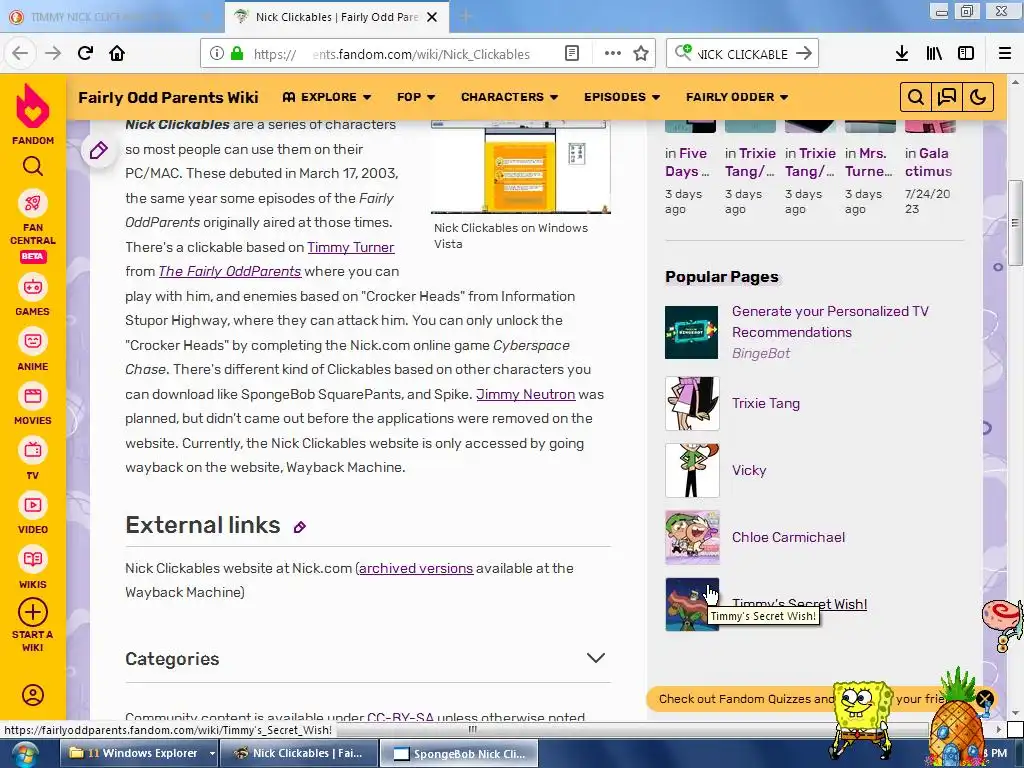
Task: Open the Trixie Tang thumbnail image
Action: coord(692,403)
